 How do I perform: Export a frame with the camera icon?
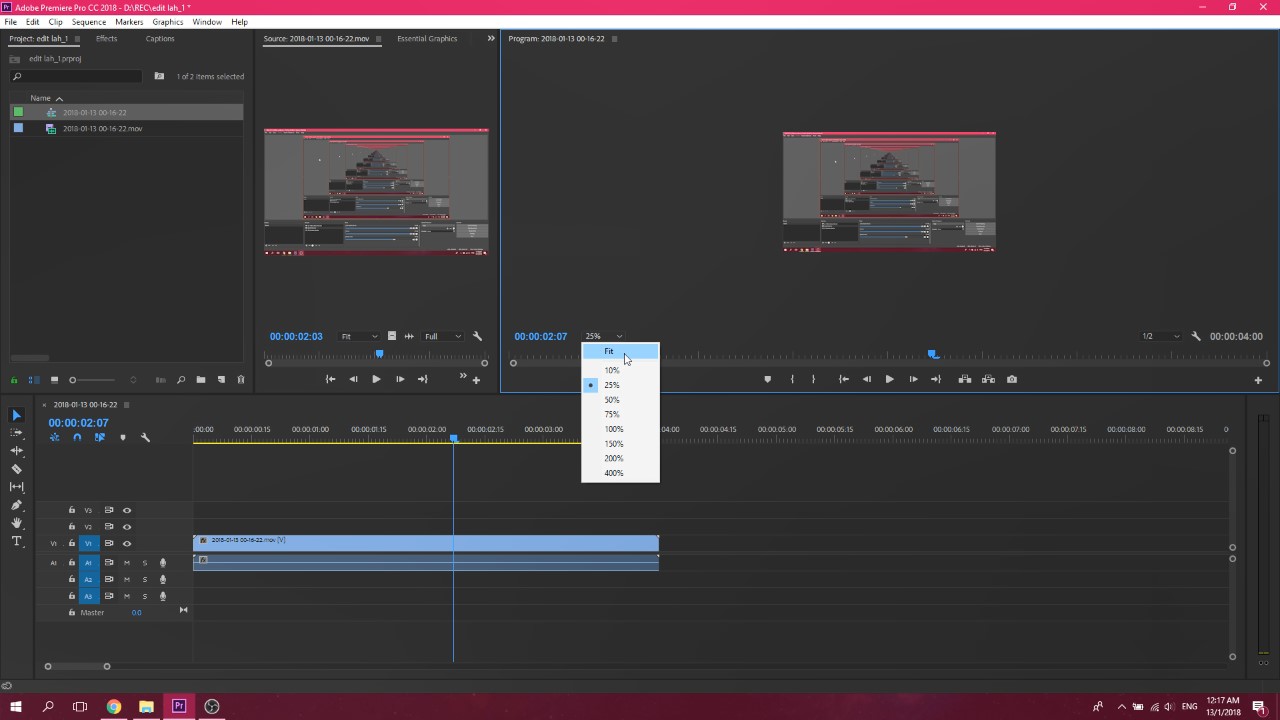coord(1013,379)
